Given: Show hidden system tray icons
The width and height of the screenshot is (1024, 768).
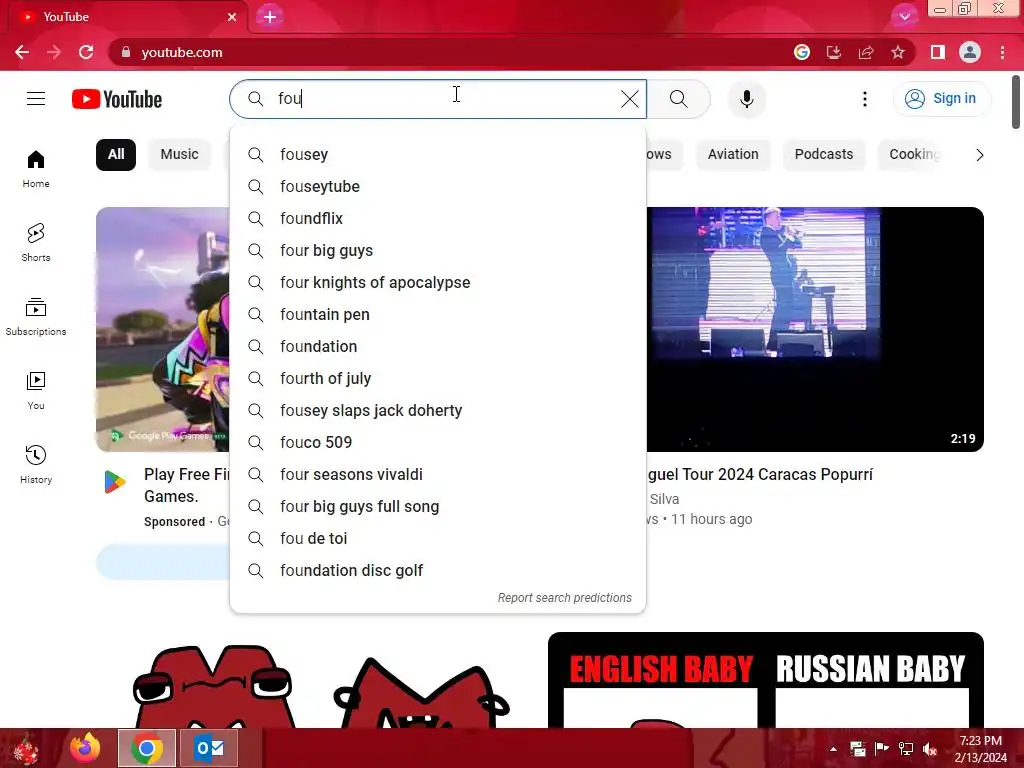Looking at the screenshot, I should (833, 749).
